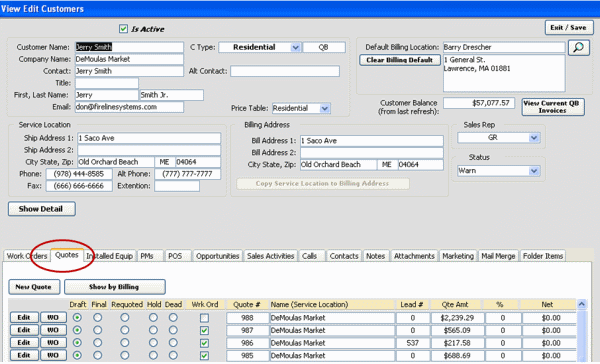This screenshot has height=364, width=600.
Task: Click WO button for quote 985
Action: [54, 355]
